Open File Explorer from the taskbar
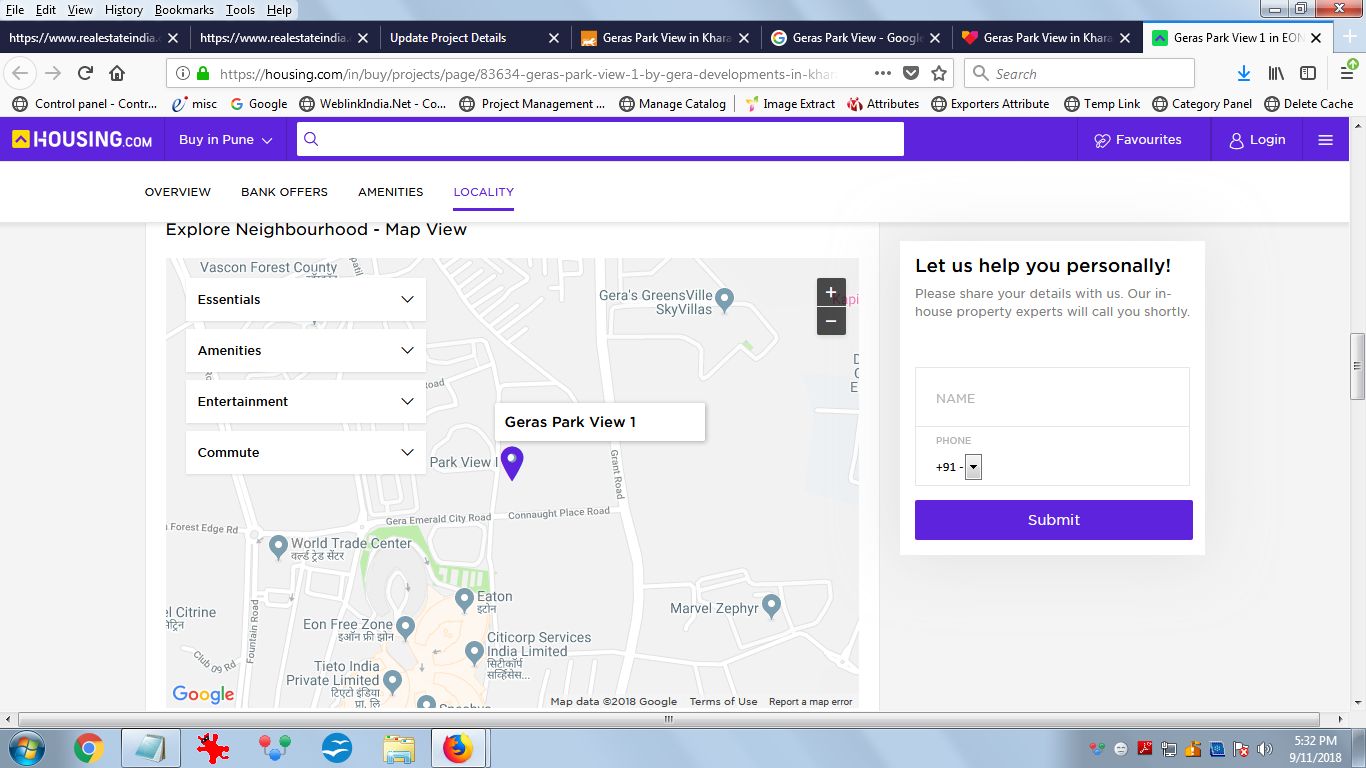This screenshot has height=768, width=1366. (x=399, y=748)
